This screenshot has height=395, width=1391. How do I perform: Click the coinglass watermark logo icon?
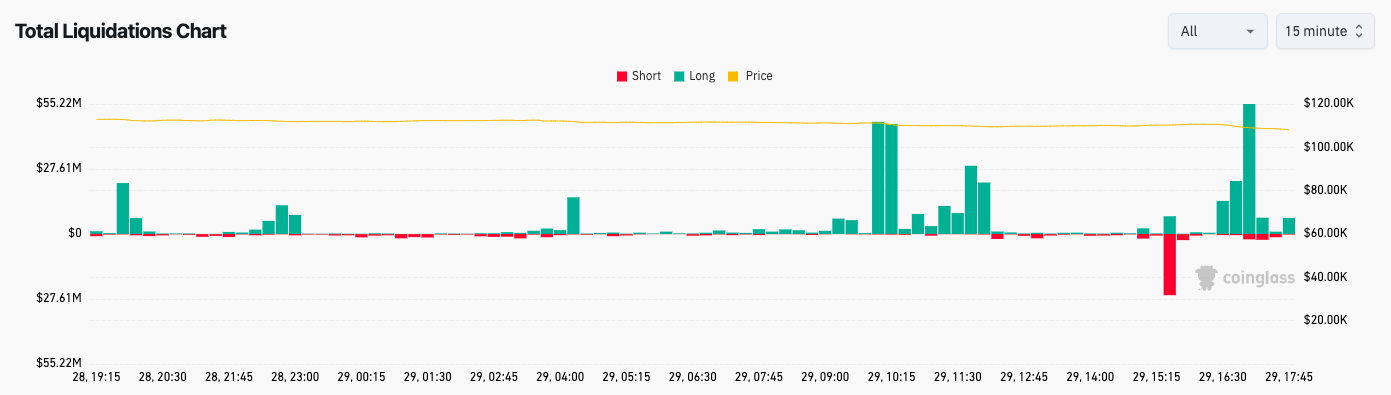pyautogui.click(x=1207, y=278)
